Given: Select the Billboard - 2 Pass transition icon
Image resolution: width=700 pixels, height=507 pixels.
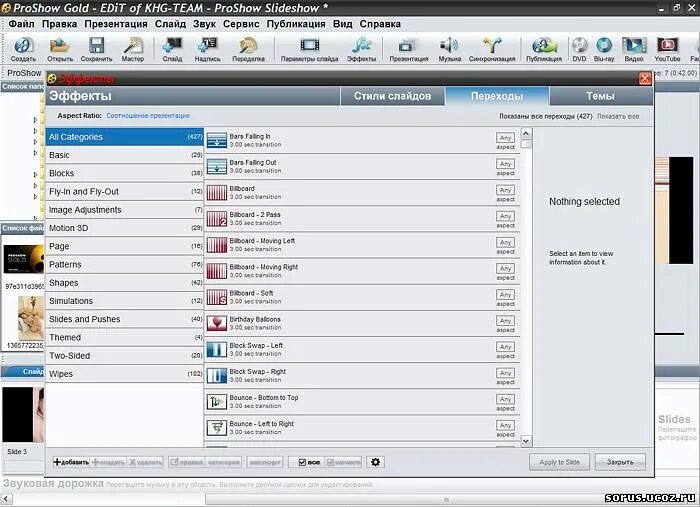Looking at the screenshot, I should 217,219.
